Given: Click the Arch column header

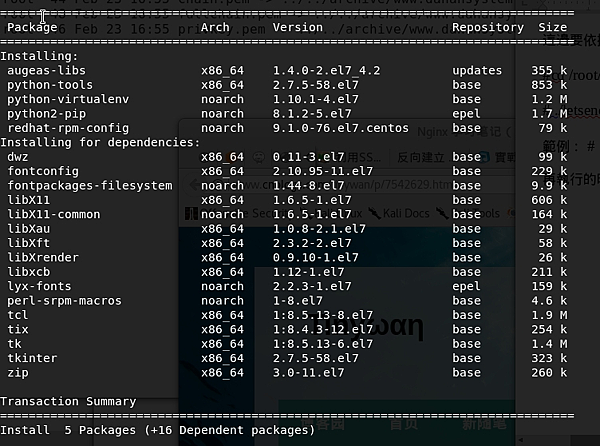Looking at the screenshot, I should [215, 28].
